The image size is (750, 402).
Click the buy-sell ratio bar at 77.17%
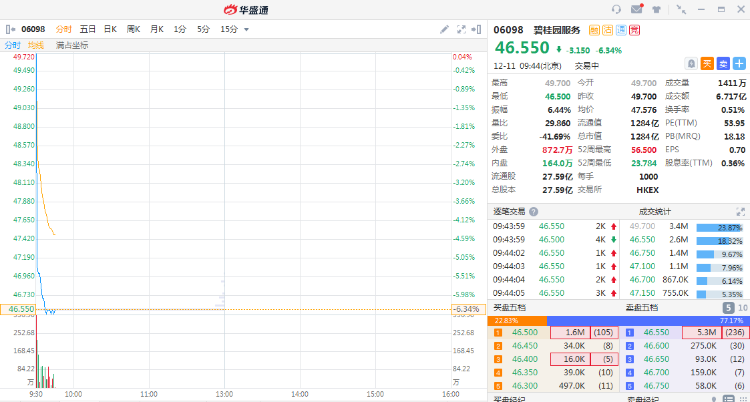[648, 321]
